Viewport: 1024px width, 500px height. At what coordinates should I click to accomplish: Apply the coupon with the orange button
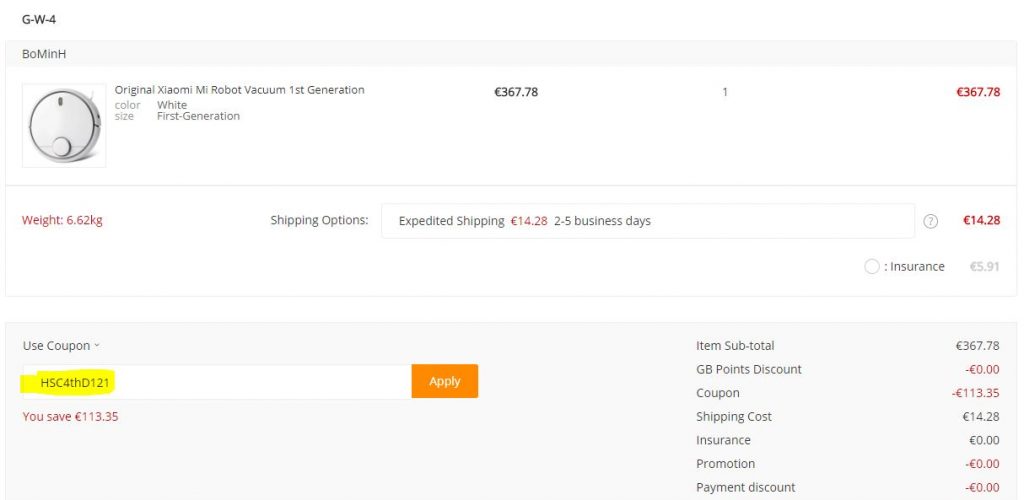[x=445, y=381]
